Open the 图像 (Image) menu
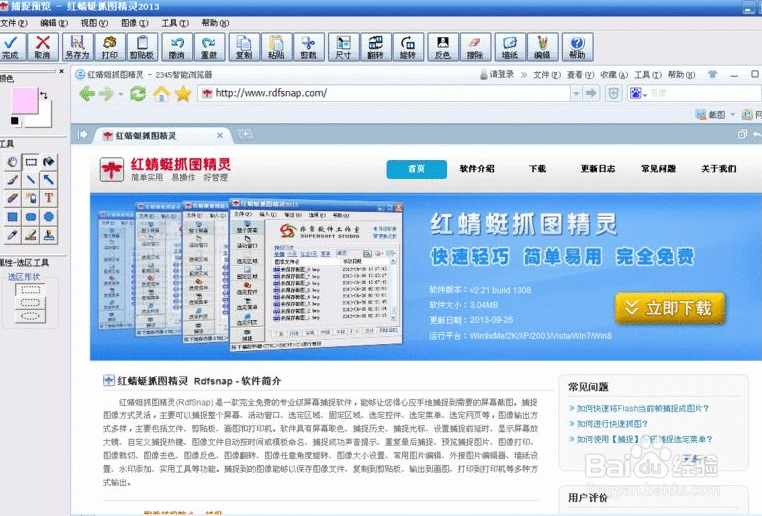This screenshot has width=762, height=516. tap(135, 23)
